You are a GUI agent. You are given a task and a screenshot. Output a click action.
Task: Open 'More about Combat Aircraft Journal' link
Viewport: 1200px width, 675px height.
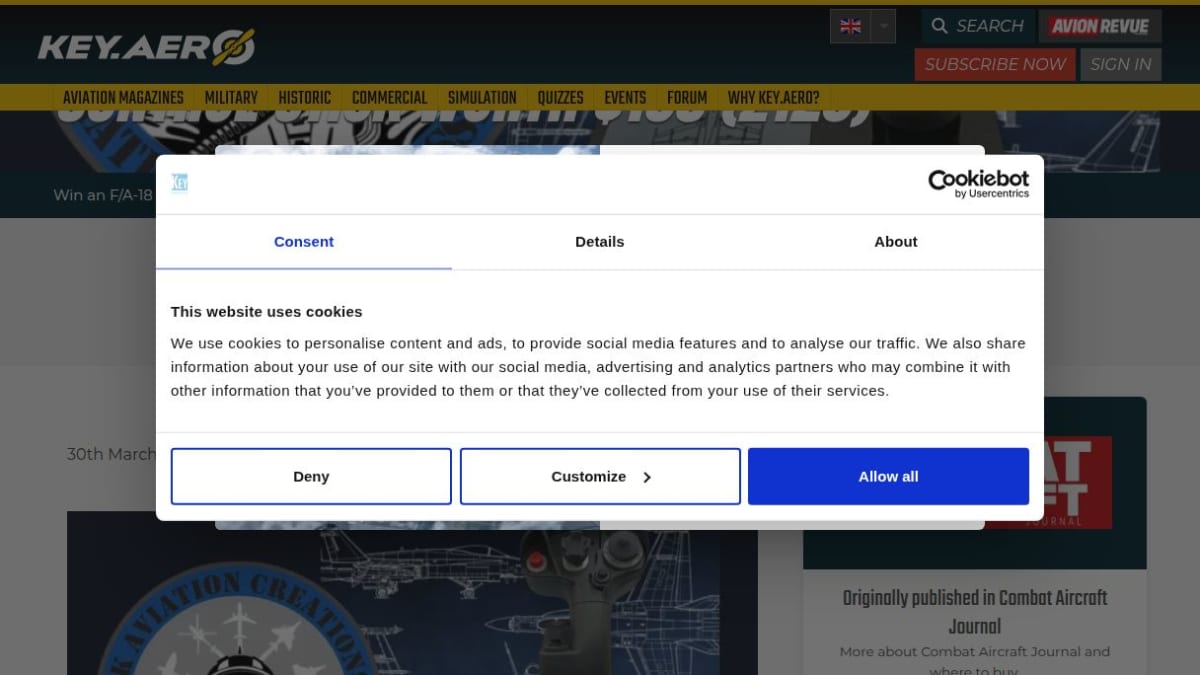[x=975, y=661]
